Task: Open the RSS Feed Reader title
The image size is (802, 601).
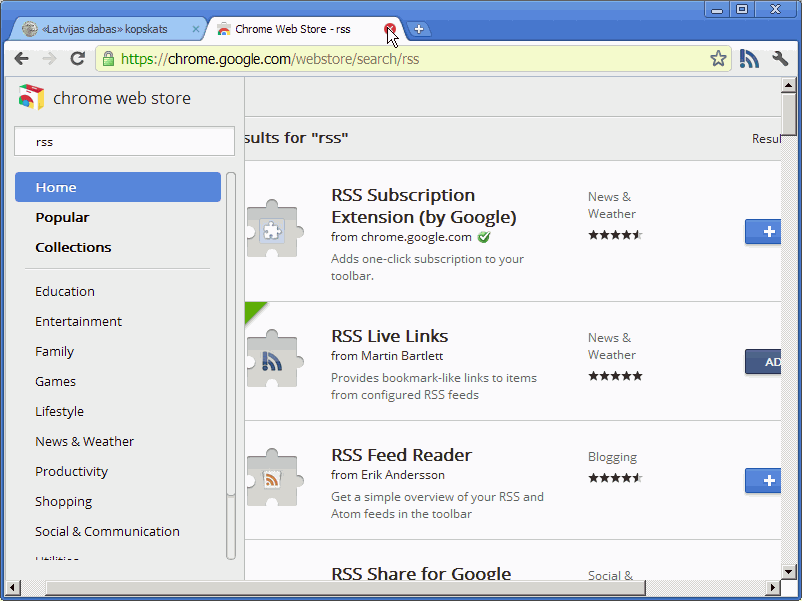Action: click(x=401, y=455)
